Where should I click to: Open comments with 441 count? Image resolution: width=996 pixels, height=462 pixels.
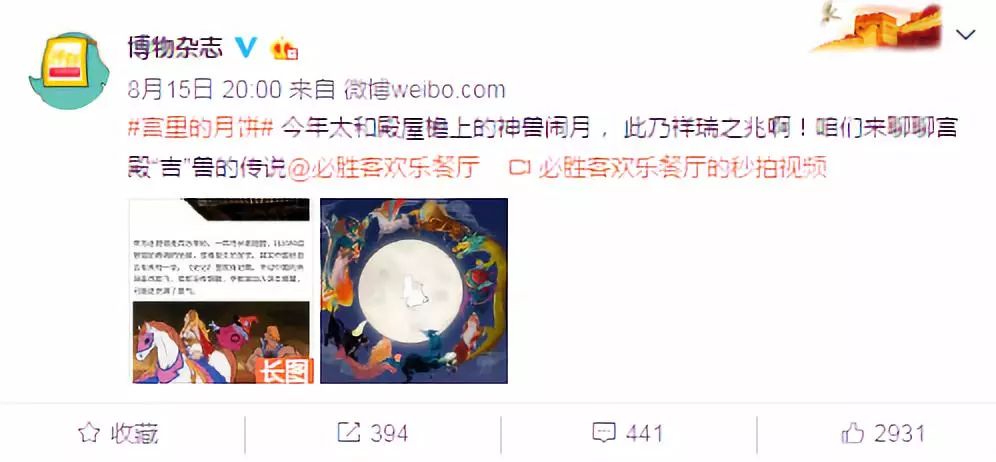coord(627,433)
